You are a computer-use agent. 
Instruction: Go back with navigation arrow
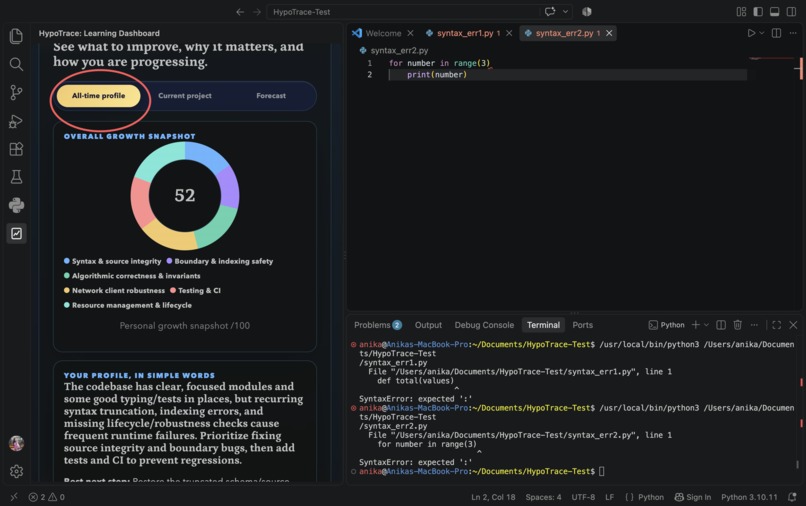240,12
